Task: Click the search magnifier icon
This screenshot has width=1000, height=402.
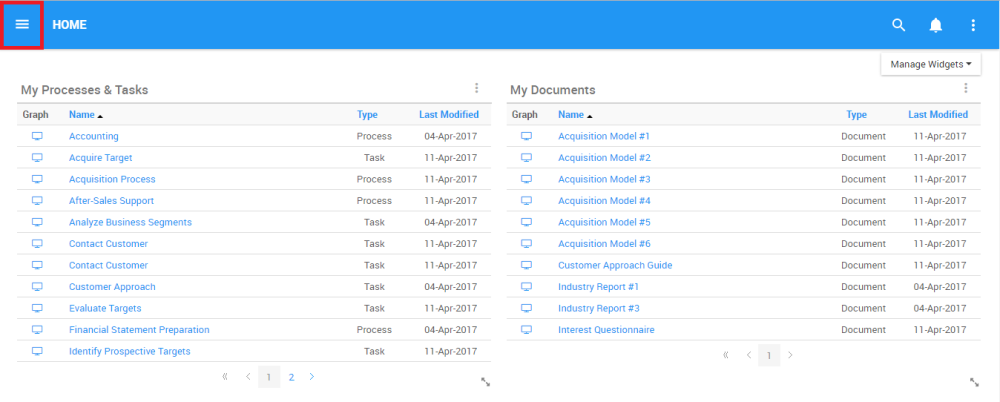Action: [898, 25]
